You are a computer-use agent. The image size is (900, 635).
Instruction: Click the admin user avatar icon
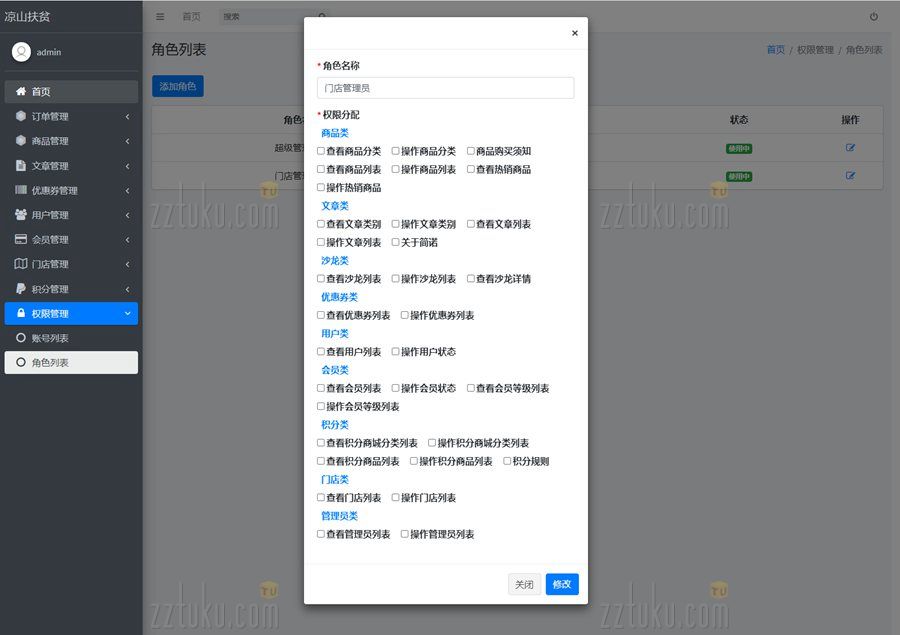click(21, 52)
